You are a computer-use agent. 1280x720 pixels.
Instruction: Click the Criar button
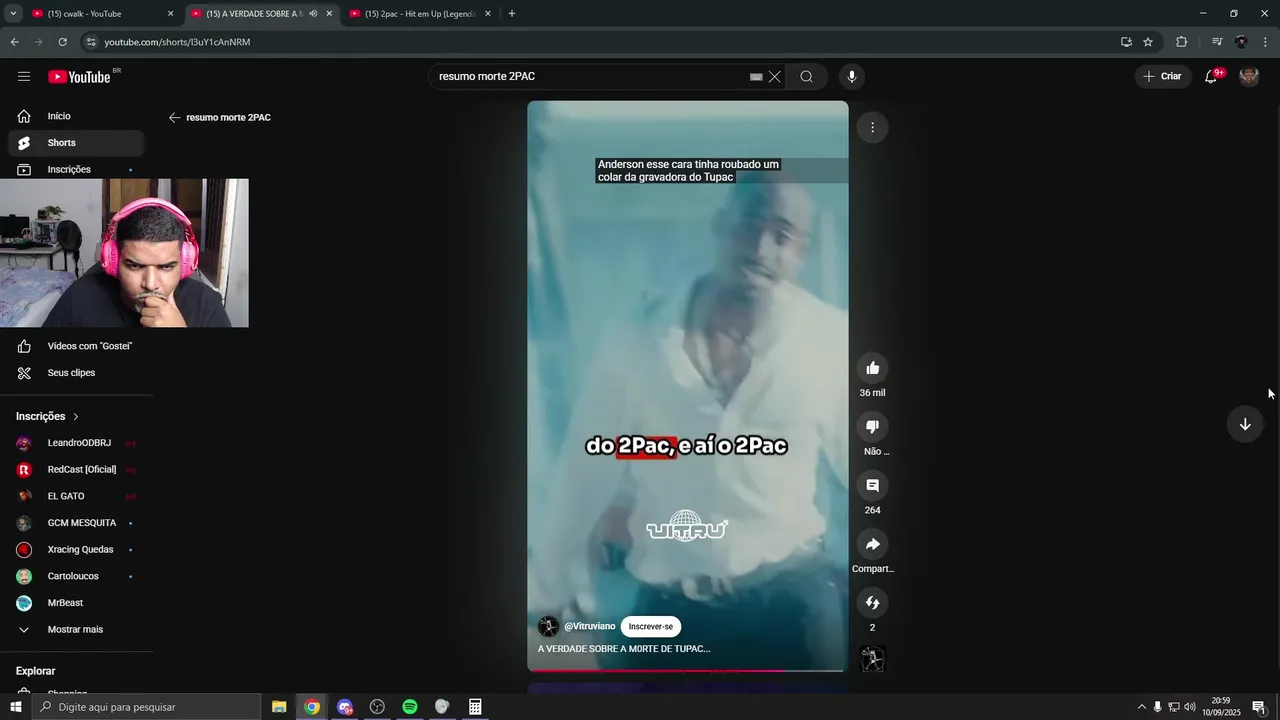(1163, 77)
